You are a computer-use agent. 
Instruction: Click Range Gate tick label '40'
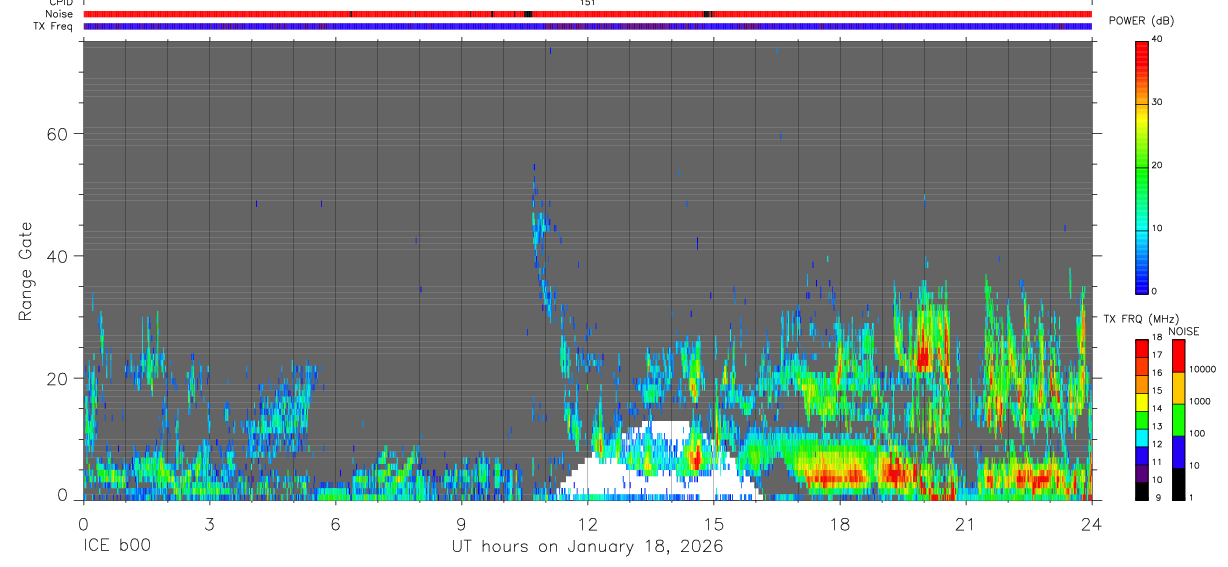(x=56, y=256)
